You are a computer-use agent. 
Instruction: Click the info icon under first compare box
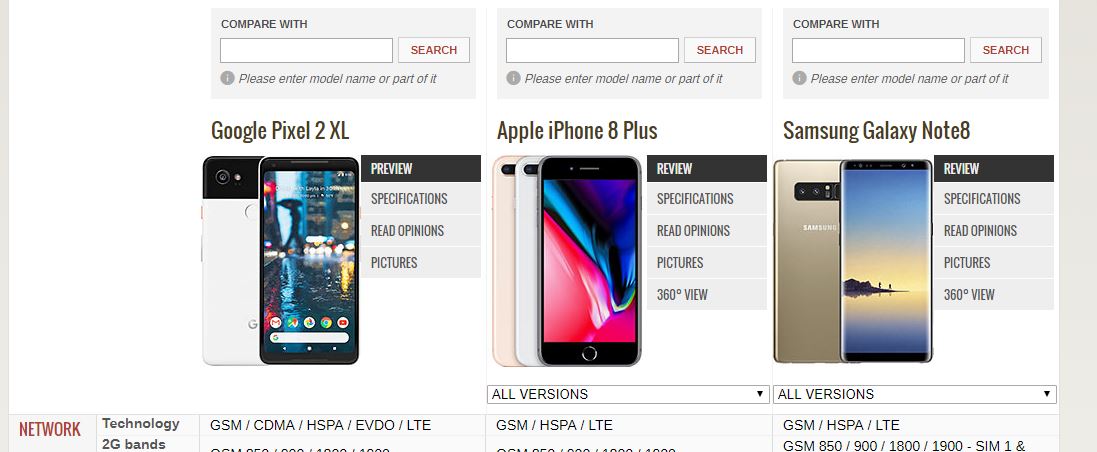(227, 78)
